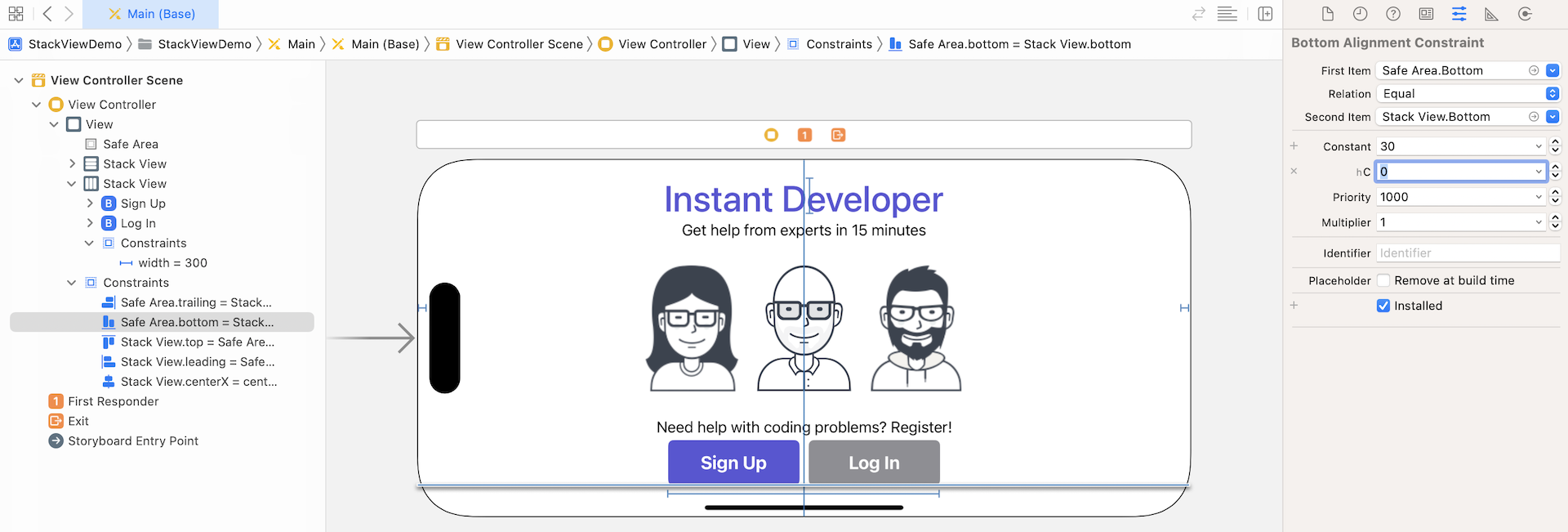This screenshot has height=532, width=1568.
Task: Open the related items grid menu
Action: coord(16,14)
